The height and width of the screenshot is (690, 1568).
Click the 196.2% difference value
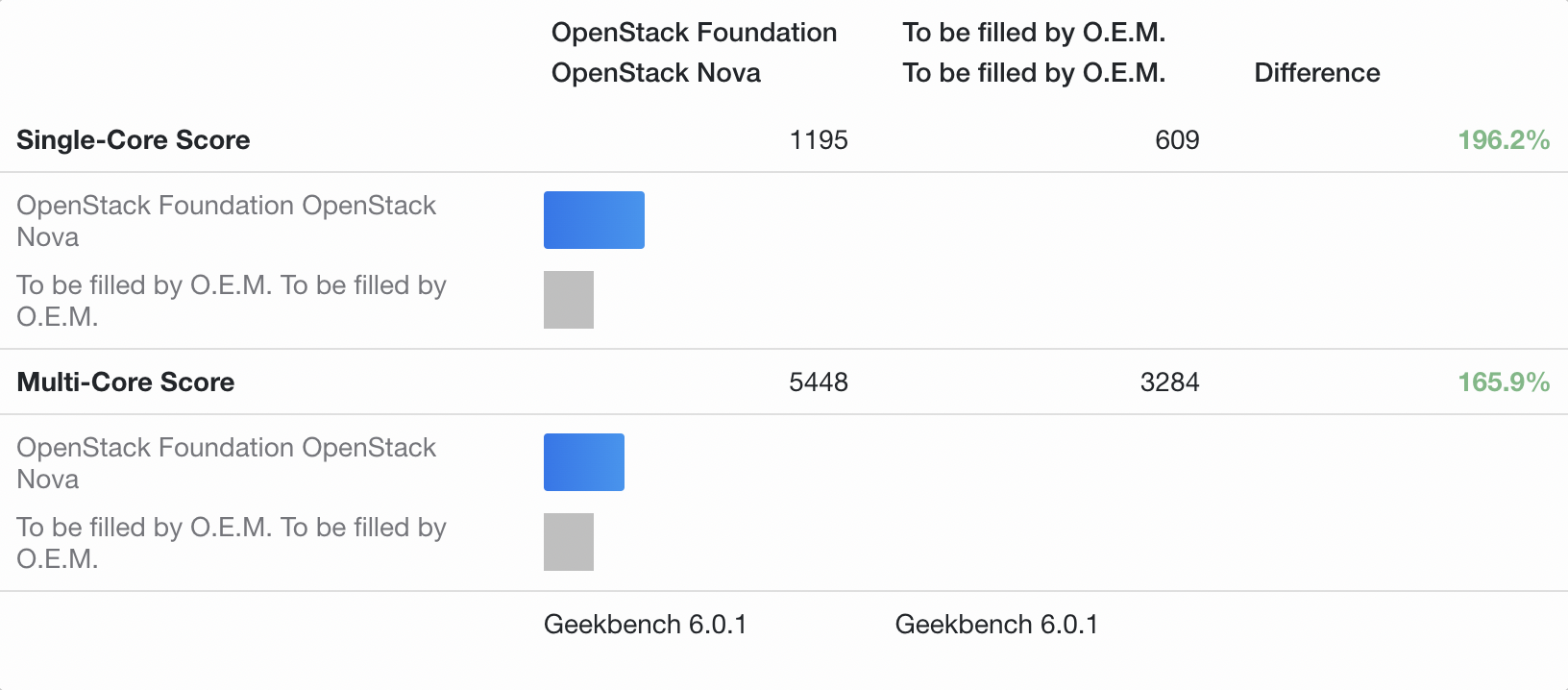(1504, 140)
